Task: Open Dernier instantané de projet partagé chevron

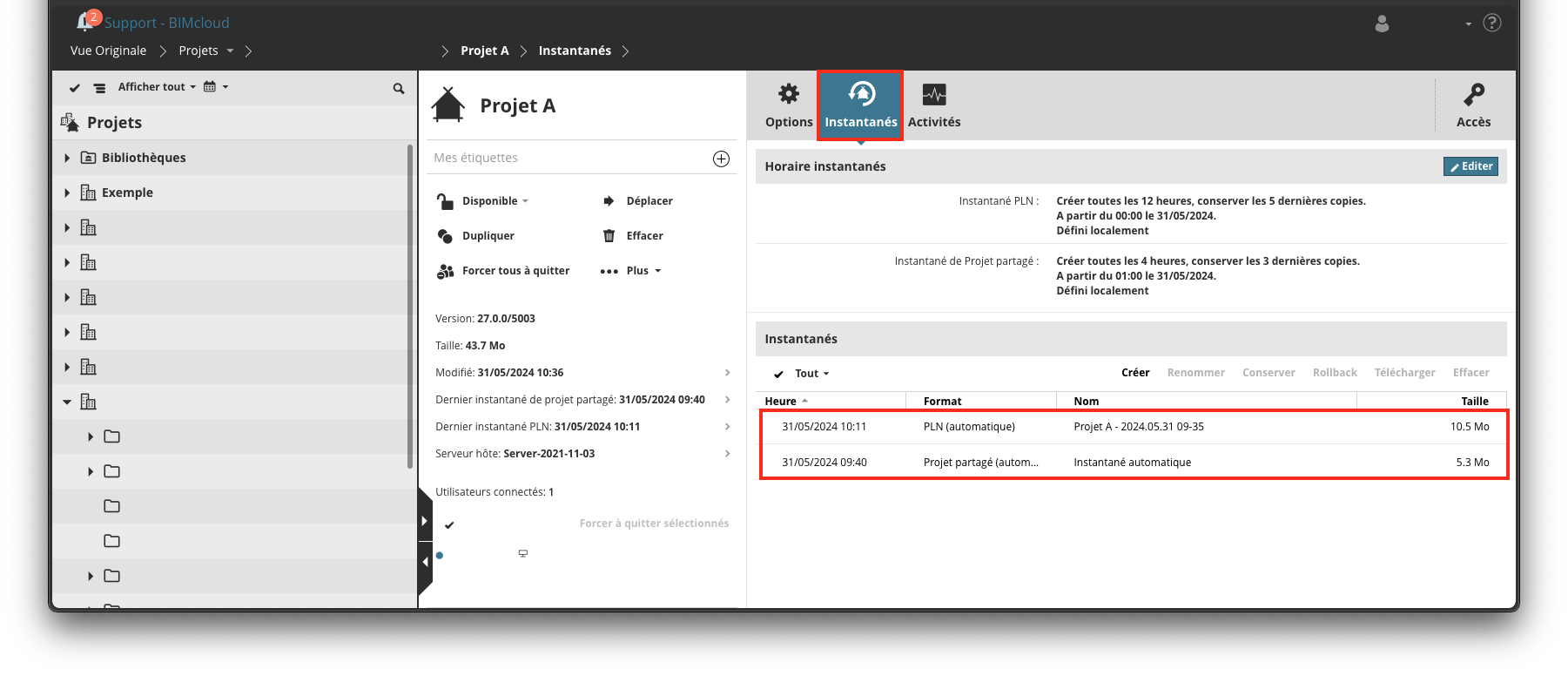Action: [x=727, y=400]
